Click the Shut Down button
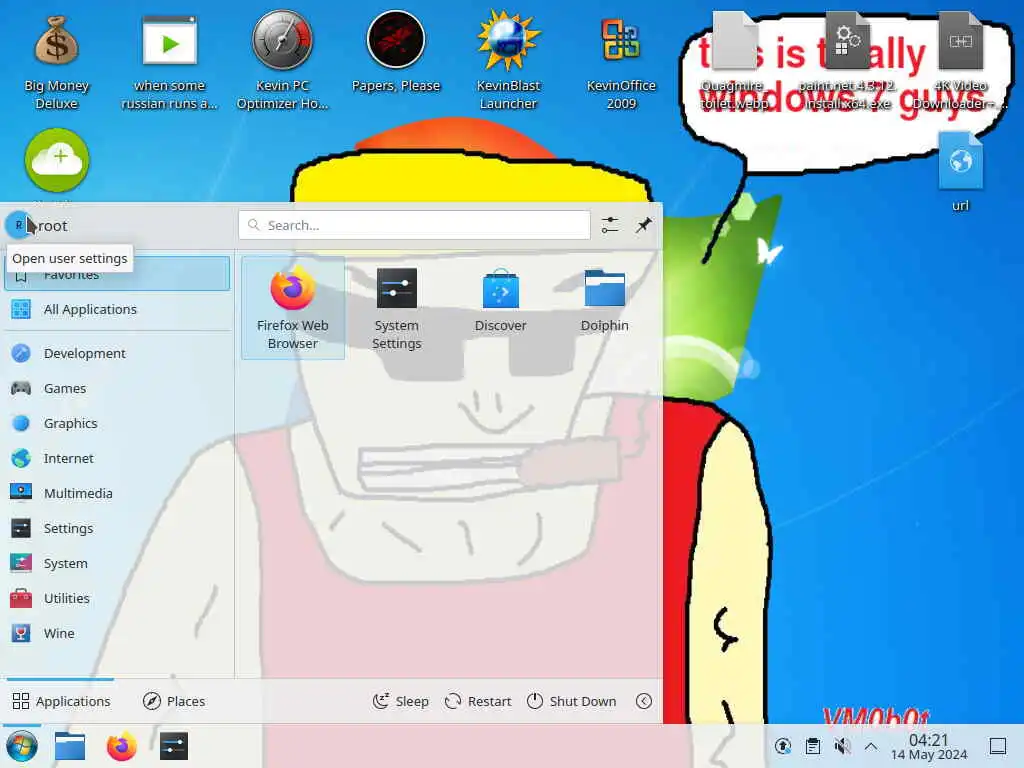Viewport: 1024px width, 768px height. (571, 701)
